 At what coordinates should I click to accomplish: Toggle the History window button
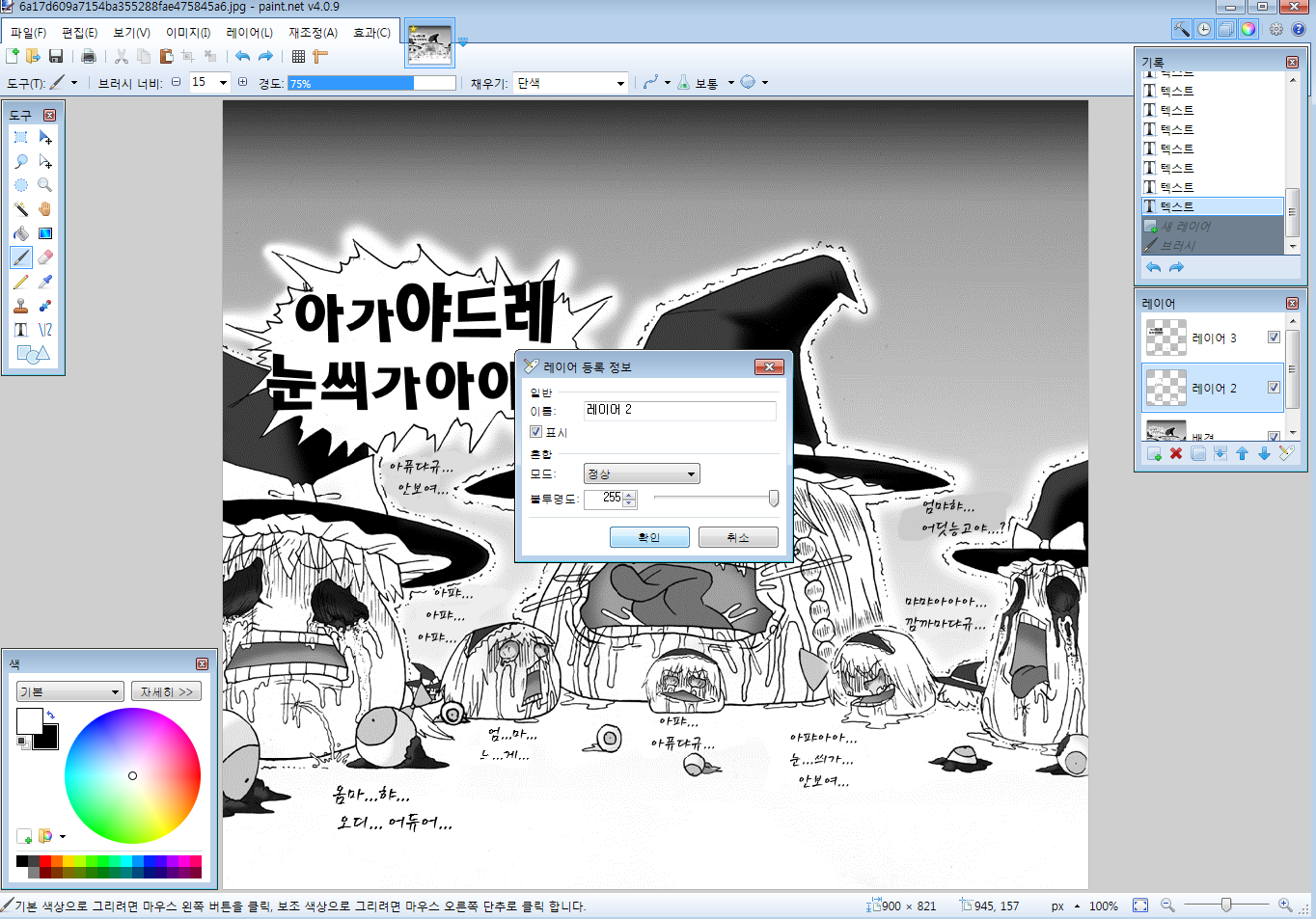coord(1204,29)
